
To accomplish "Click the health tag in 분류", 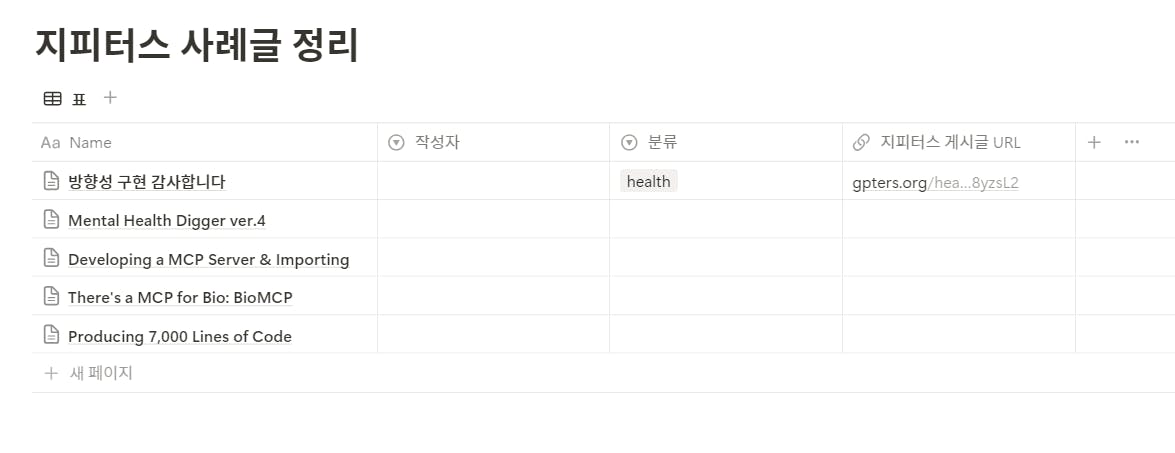I will click(x=648, y=181).
